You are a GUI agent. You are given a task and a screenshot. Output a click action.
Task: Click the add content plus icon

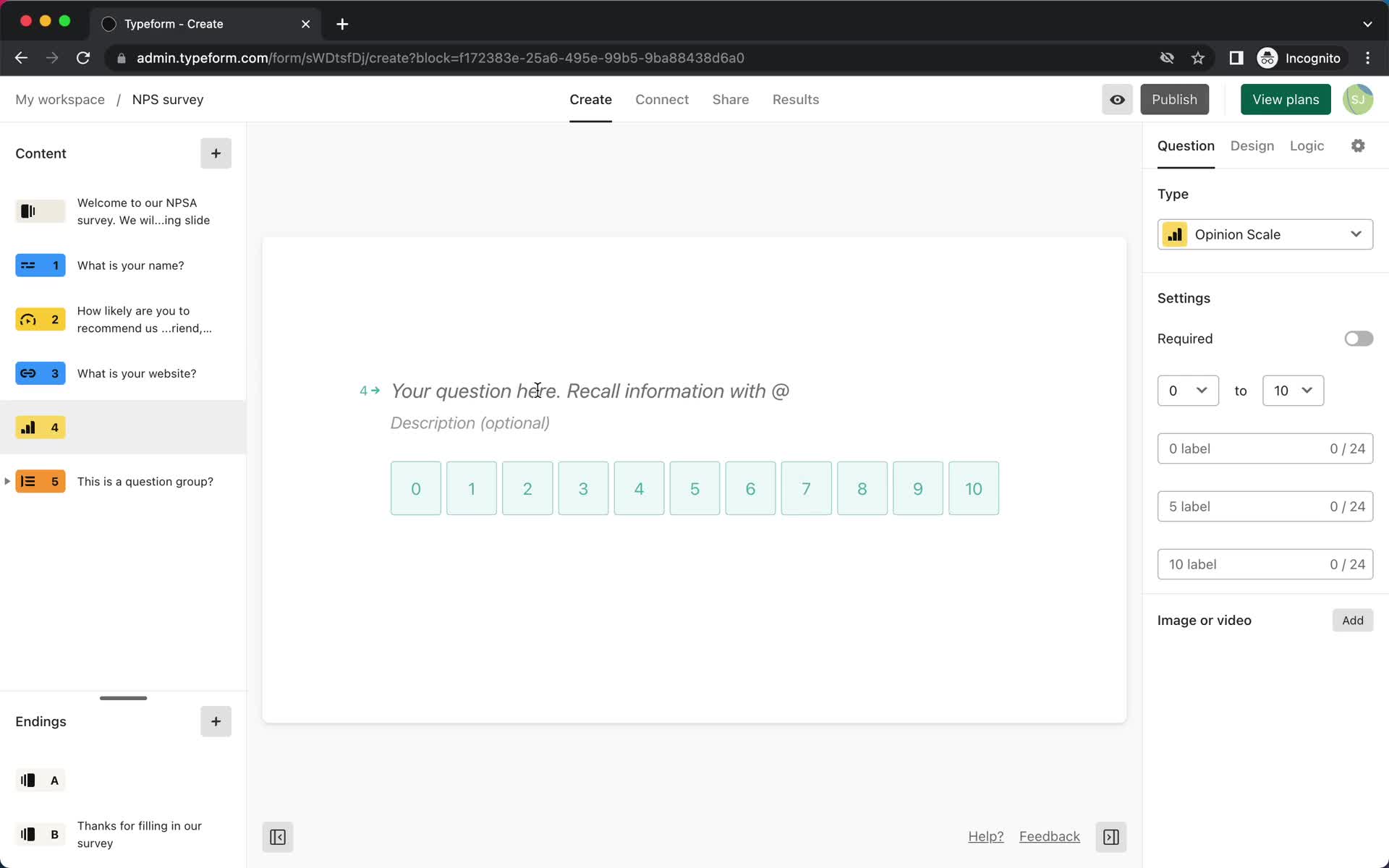coord(216,153)
